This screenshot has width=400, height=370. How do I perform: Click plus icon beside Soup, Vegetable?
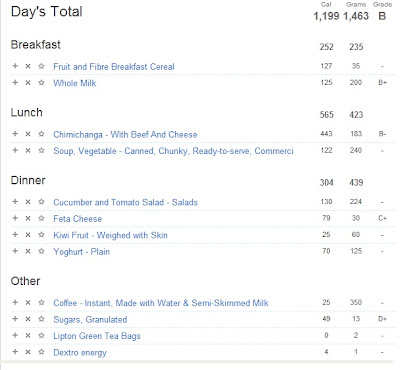coord(15,150)
